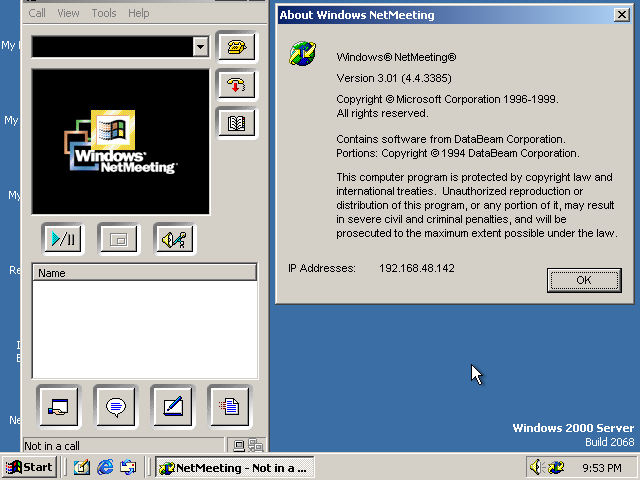The height and width of the screenshot is (480, 640).
Task: Open the Adjust Audio Volume button
Action: [x=175, y=239]
